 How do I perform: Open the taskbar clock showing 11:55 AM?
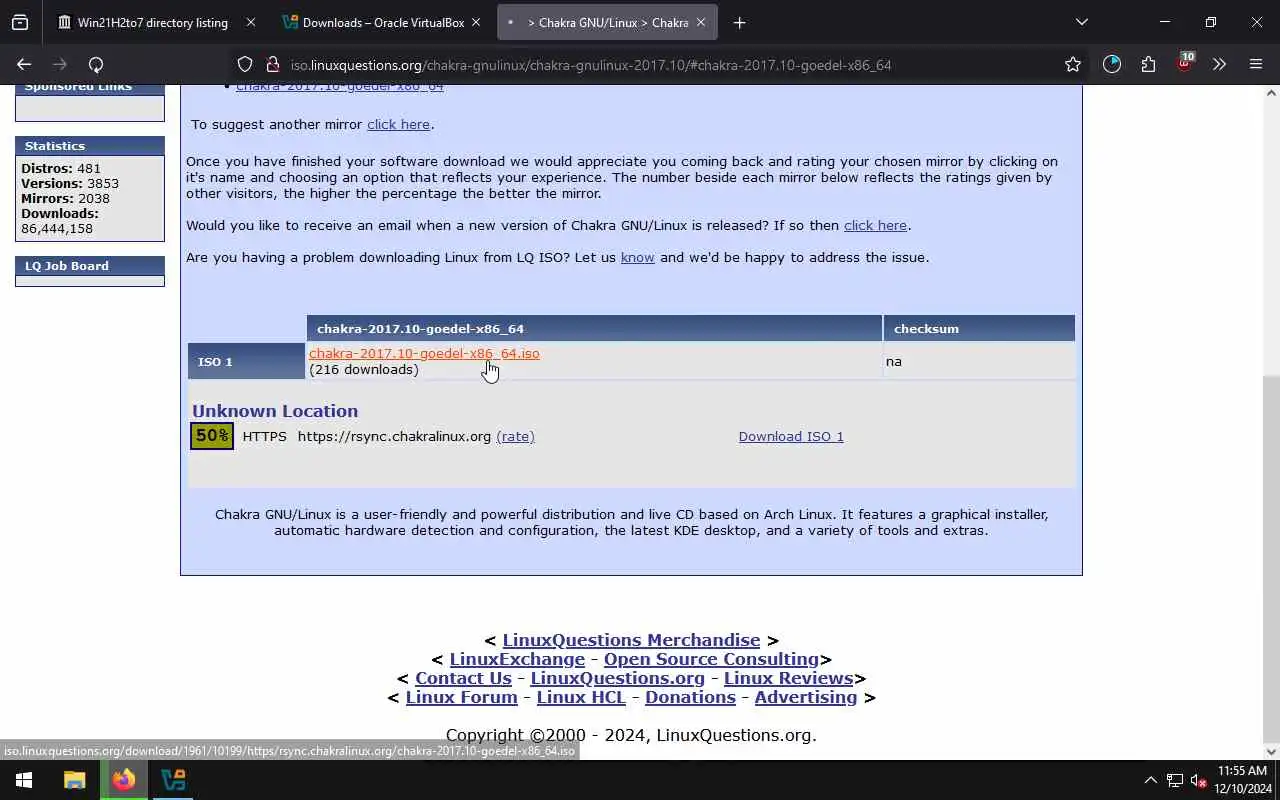coord(1243,780)
